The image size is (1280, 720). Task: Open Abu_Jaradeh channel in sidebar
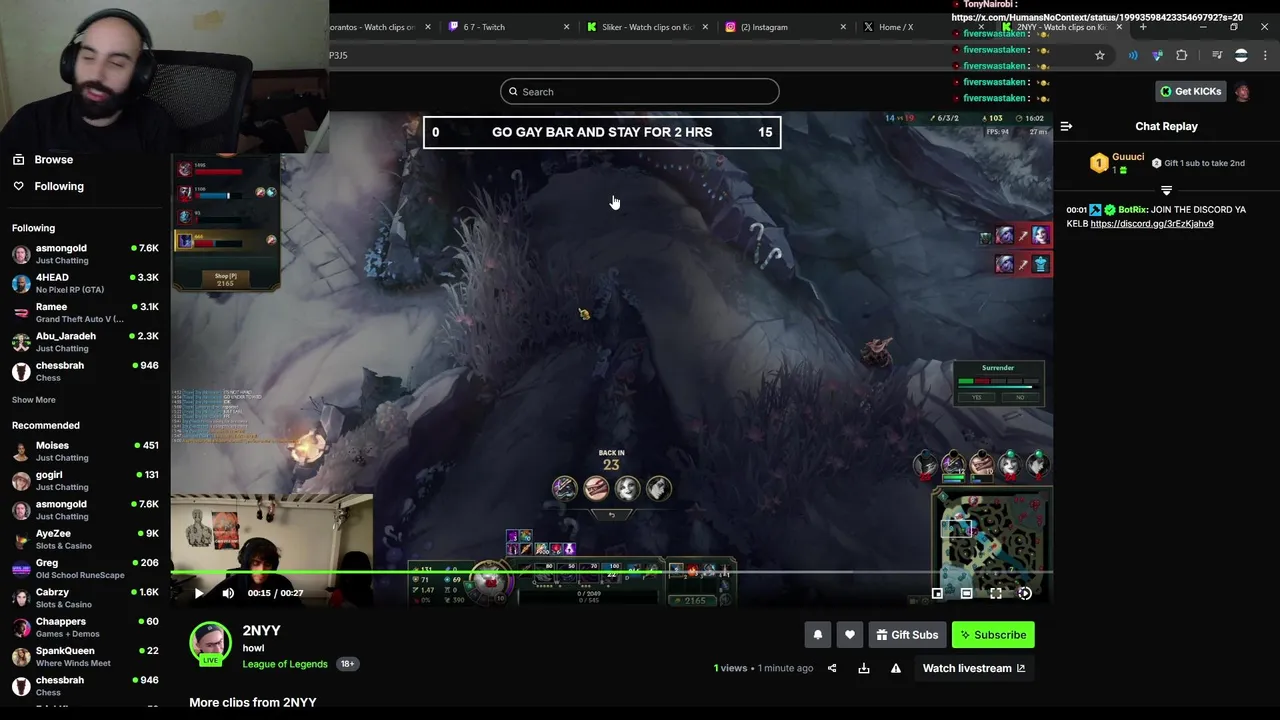84,342
